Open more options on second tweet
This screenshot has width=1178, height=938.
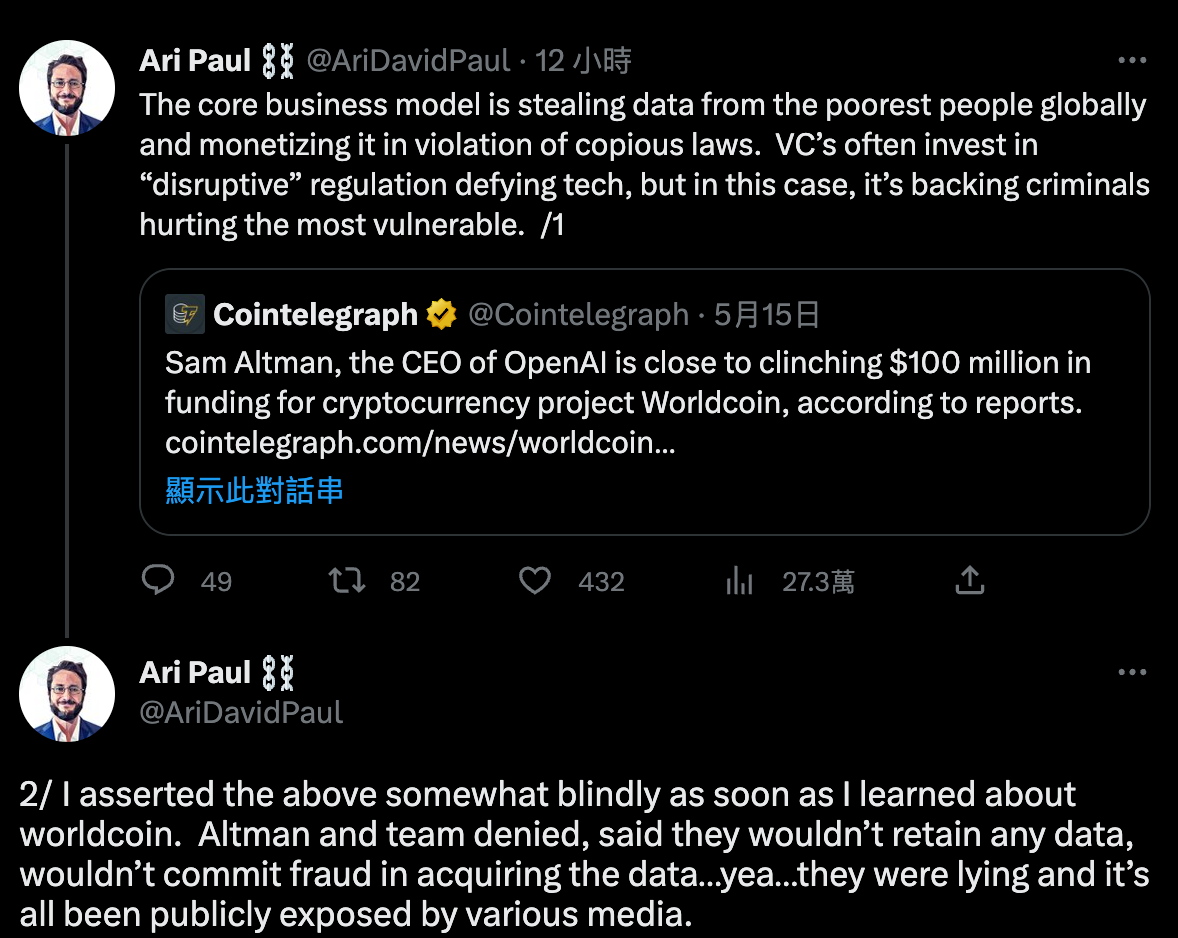pyautogui.click(x=1131, y=673)
